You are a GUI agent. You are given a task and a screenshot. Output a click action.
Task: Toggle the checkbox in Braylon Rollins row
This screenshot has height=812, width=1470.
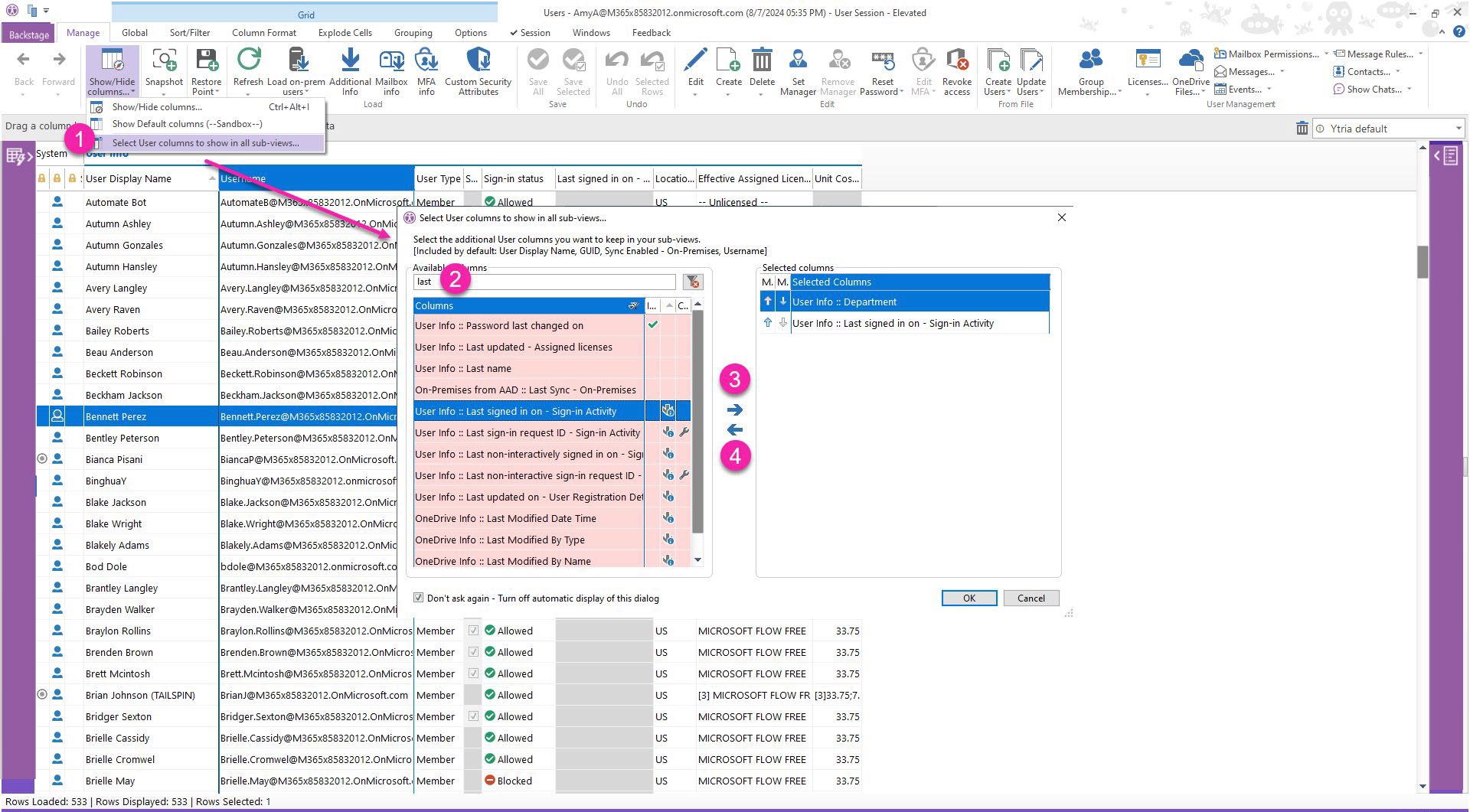click(473, 631)
